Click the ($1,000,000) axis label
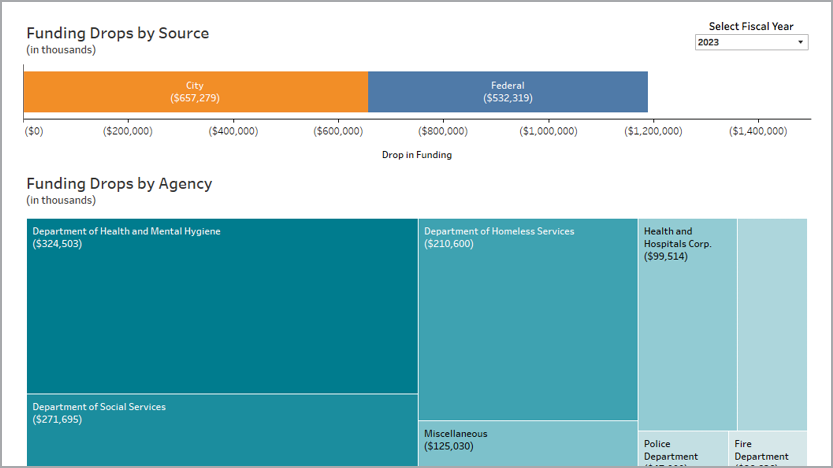This screenshot has height=468, width=833. pos(548,131)
